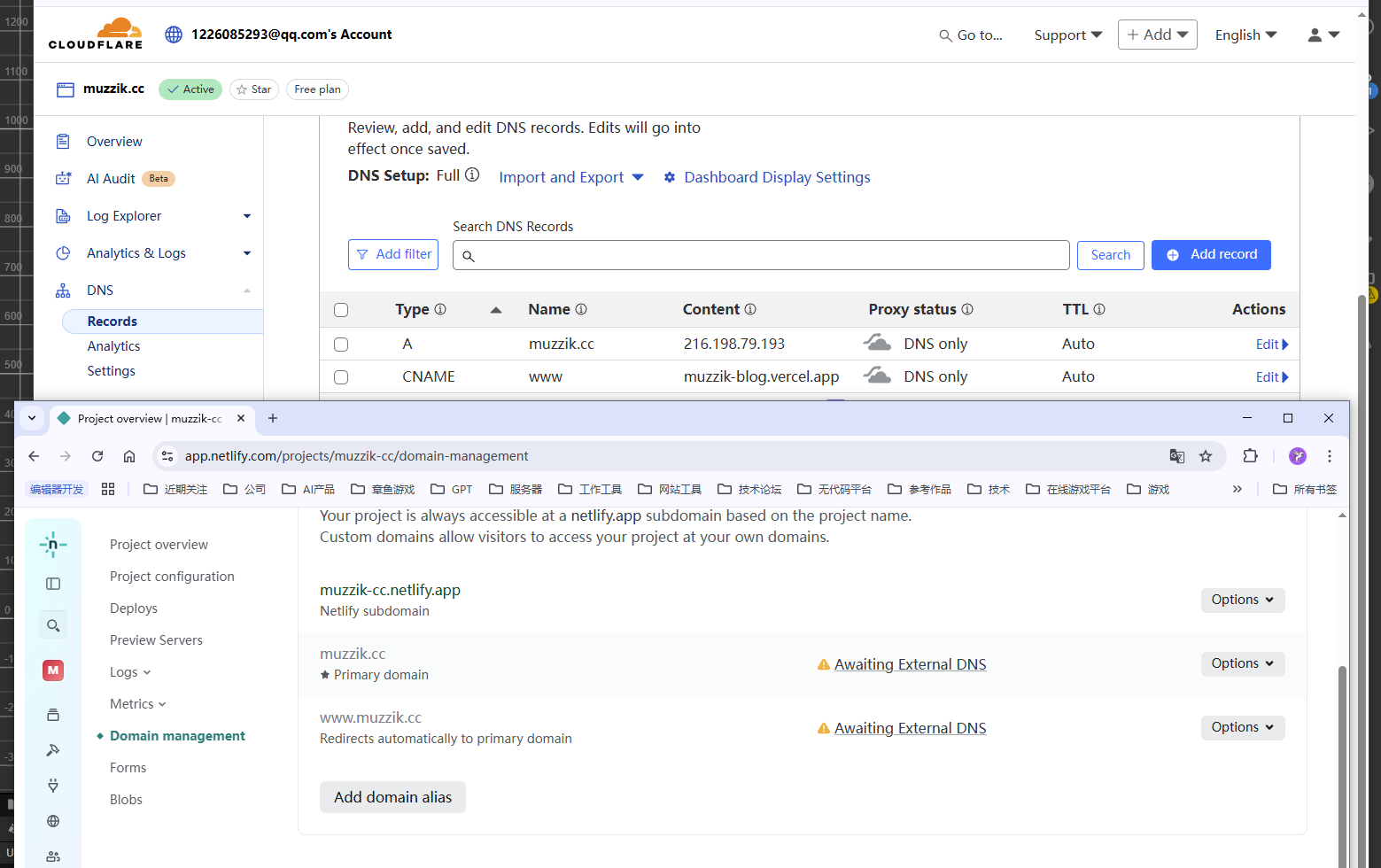Screen dimensions: 1381x868
Task: Open the Chrome three-dot menu
Action: coord(1330,456)
